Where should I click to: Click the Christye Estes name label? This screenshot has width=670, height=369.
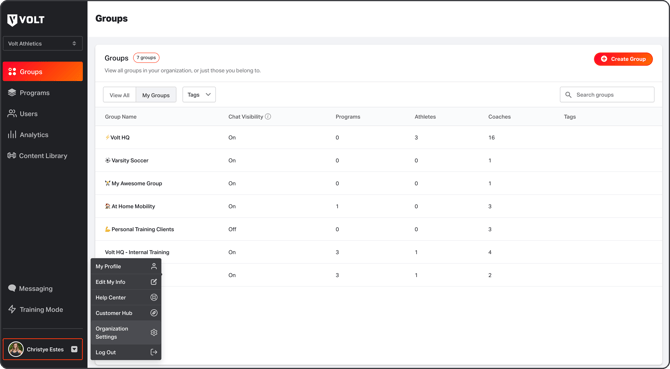click(45, 349)
